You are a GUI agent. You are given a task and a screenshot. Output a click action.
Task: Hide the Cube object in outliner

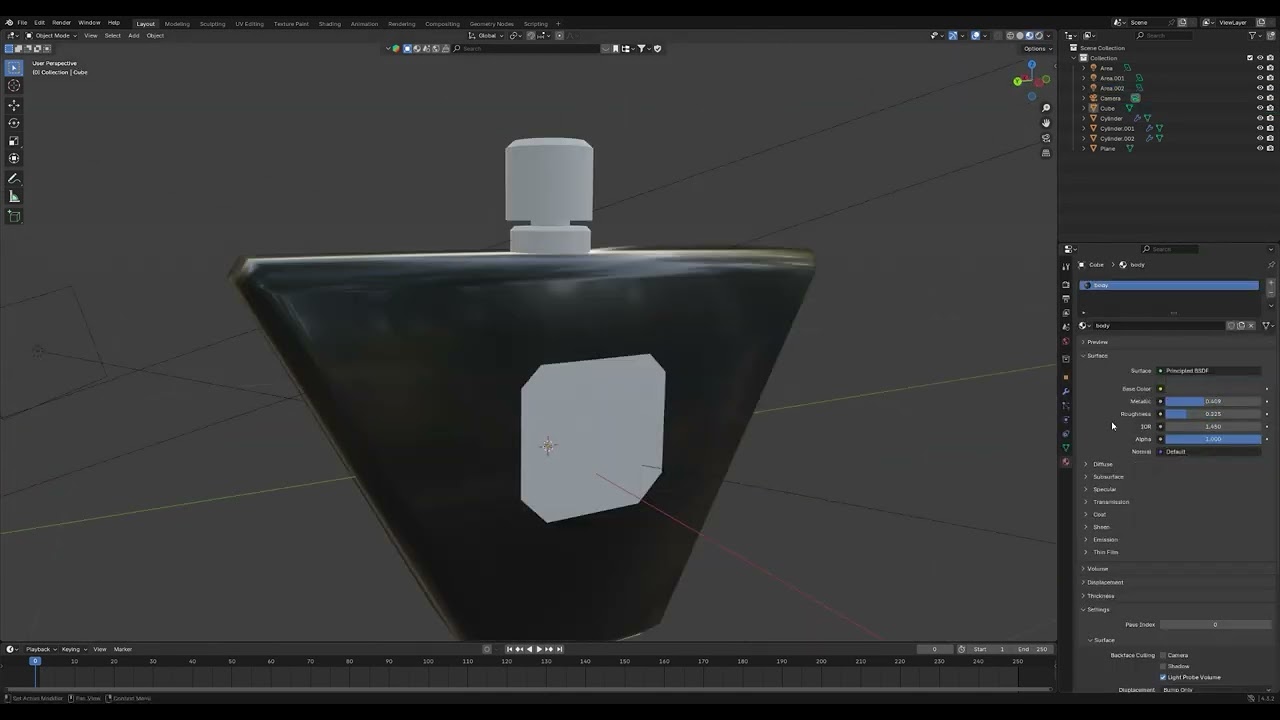(x=1260, y=108)
